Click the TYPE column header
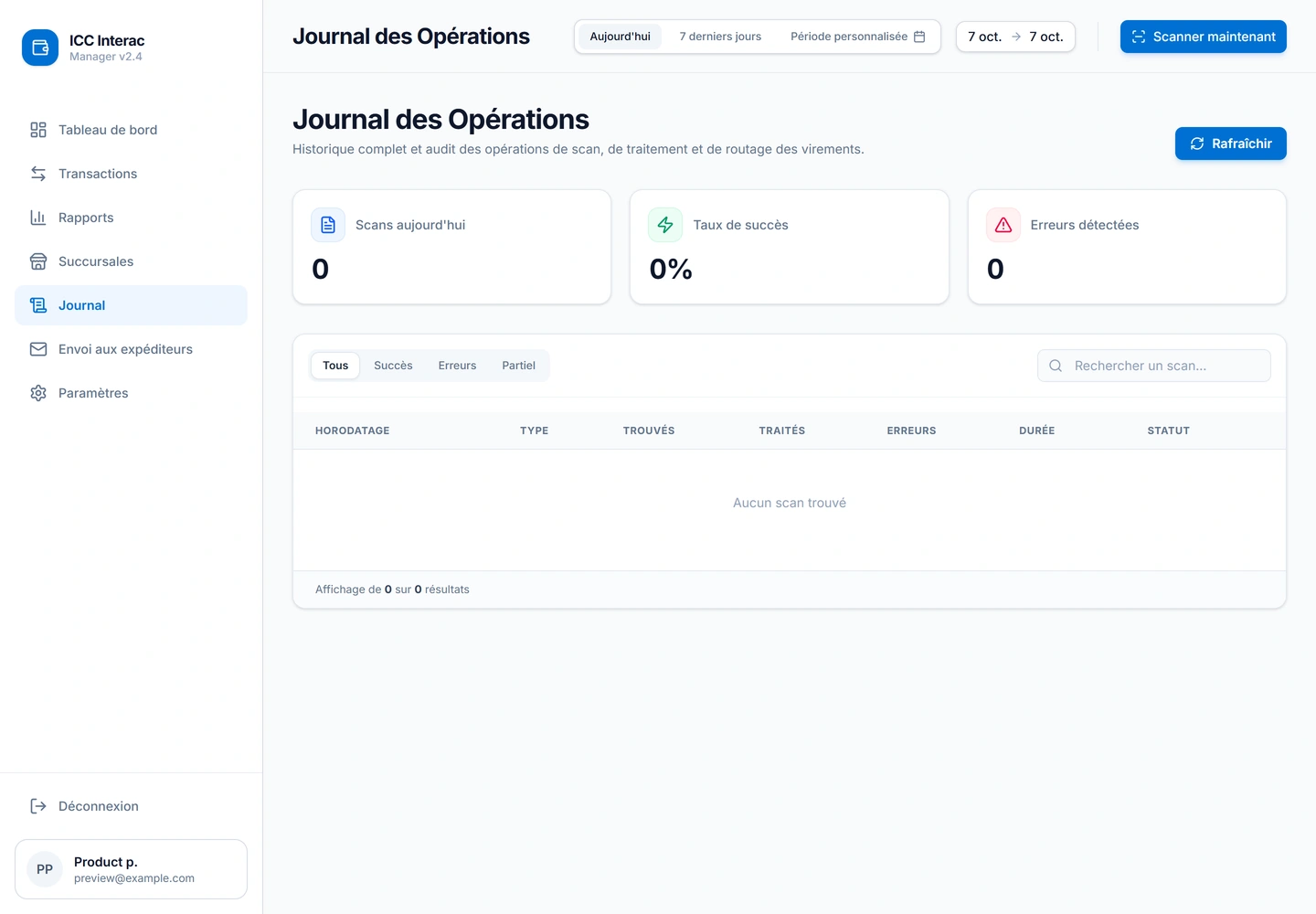The width and height of the screenshot is (1316, 914). 535,430
